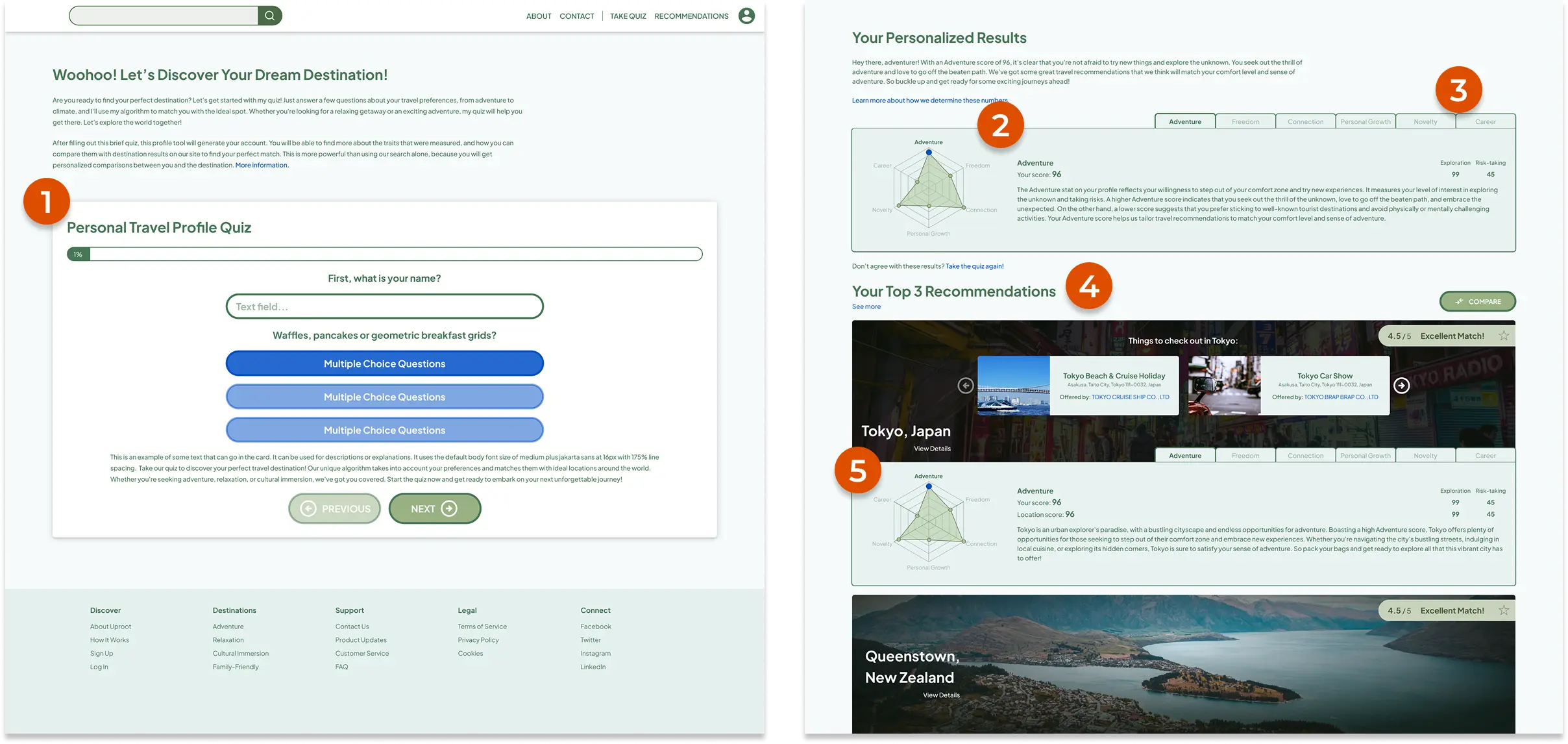1568x744 pixels.
Task: Favorite Tokyo with the star icon
Action: [1503, 336]
